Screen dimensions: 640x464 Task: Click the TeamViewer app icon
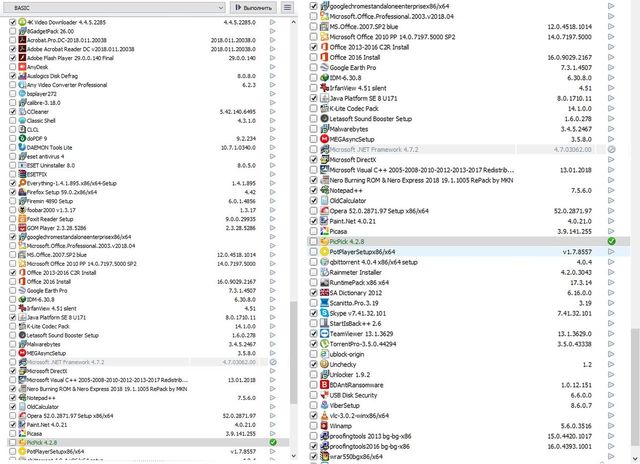point(325,334)
